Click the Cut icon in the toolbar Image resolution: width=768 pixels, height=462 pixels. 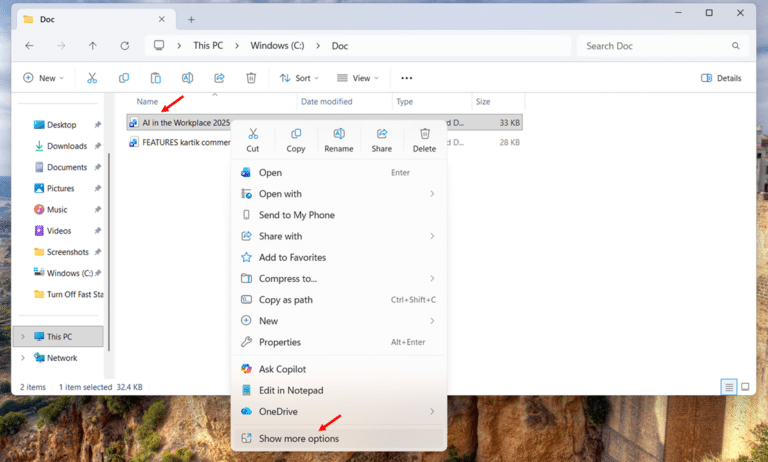point(92,78)
